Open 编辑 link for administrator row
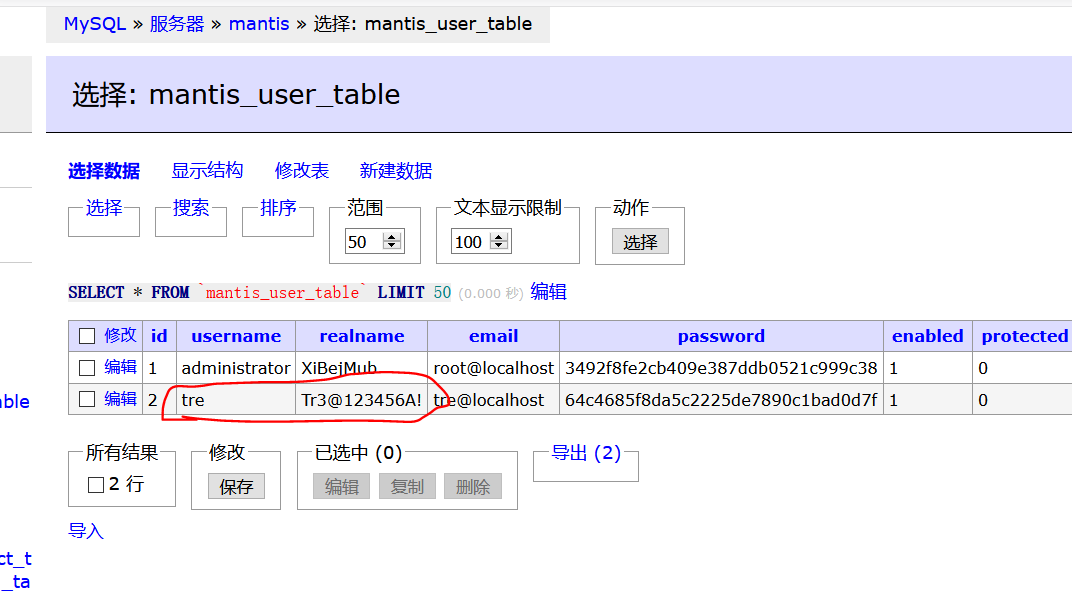This screenshot has width=1072, height=614. pos(120,367)
